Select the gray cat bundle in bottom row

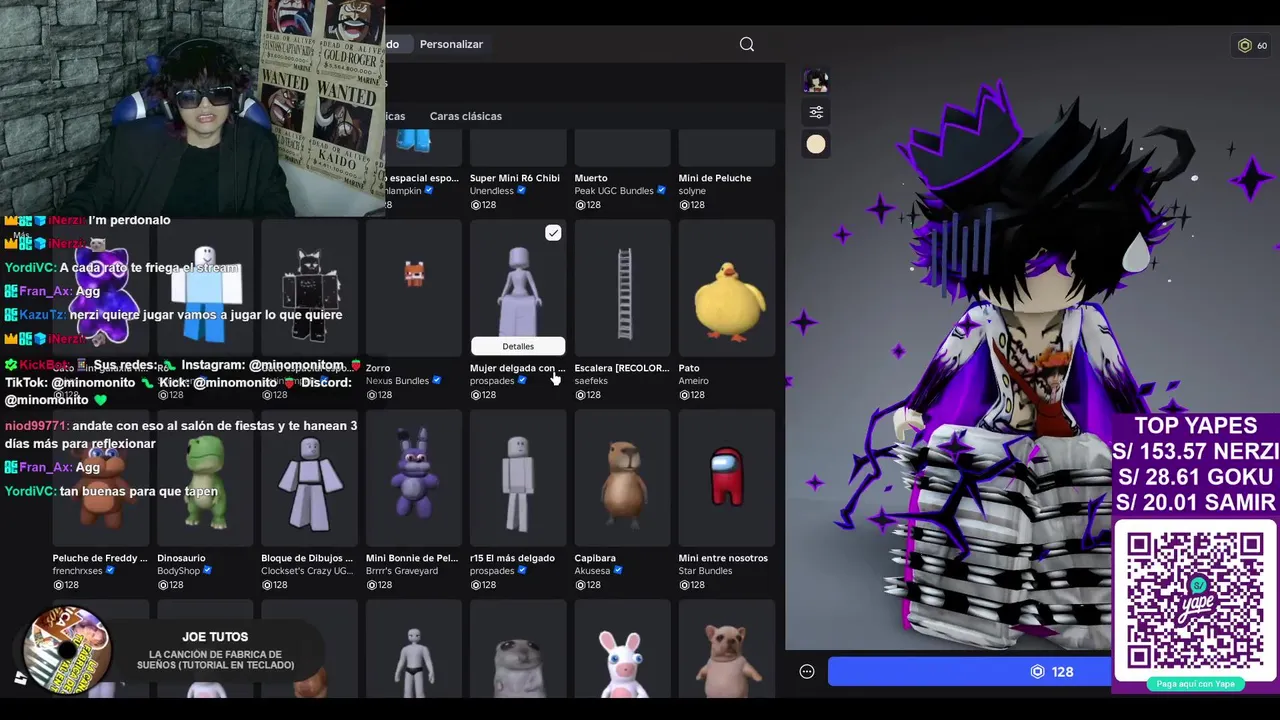pos(518,650)
